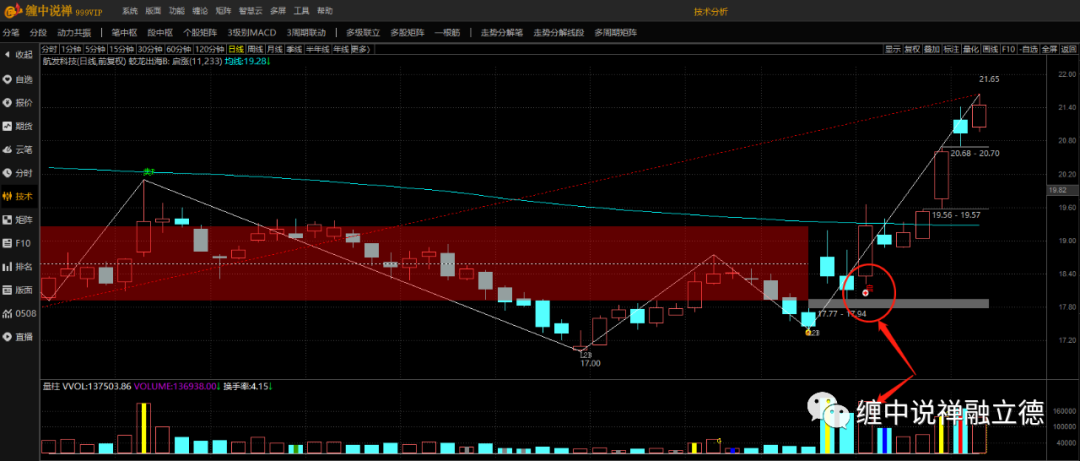Switch to 15分钟 period tab
Screen dimensions: 1080x461
pyautogui.click(x=121, y=49)
